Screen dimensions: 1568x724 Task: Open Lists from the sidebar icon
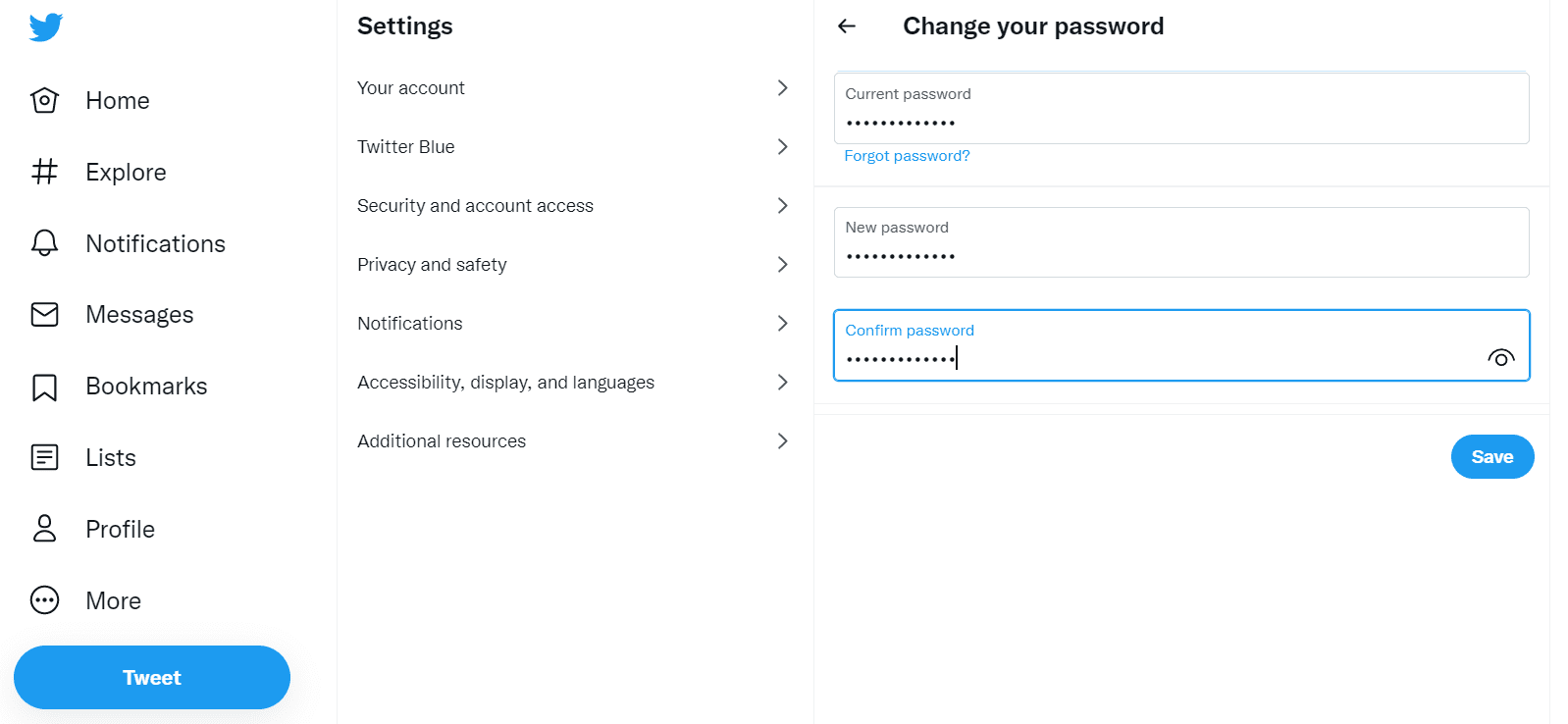point(44,457)
